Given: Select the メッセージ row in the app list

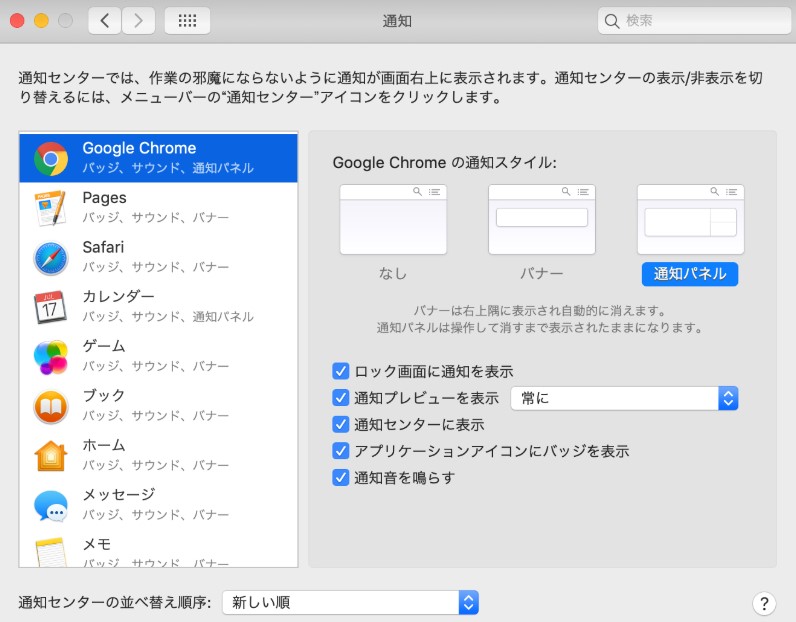Looking at the screenshot, I should (158, 504).
